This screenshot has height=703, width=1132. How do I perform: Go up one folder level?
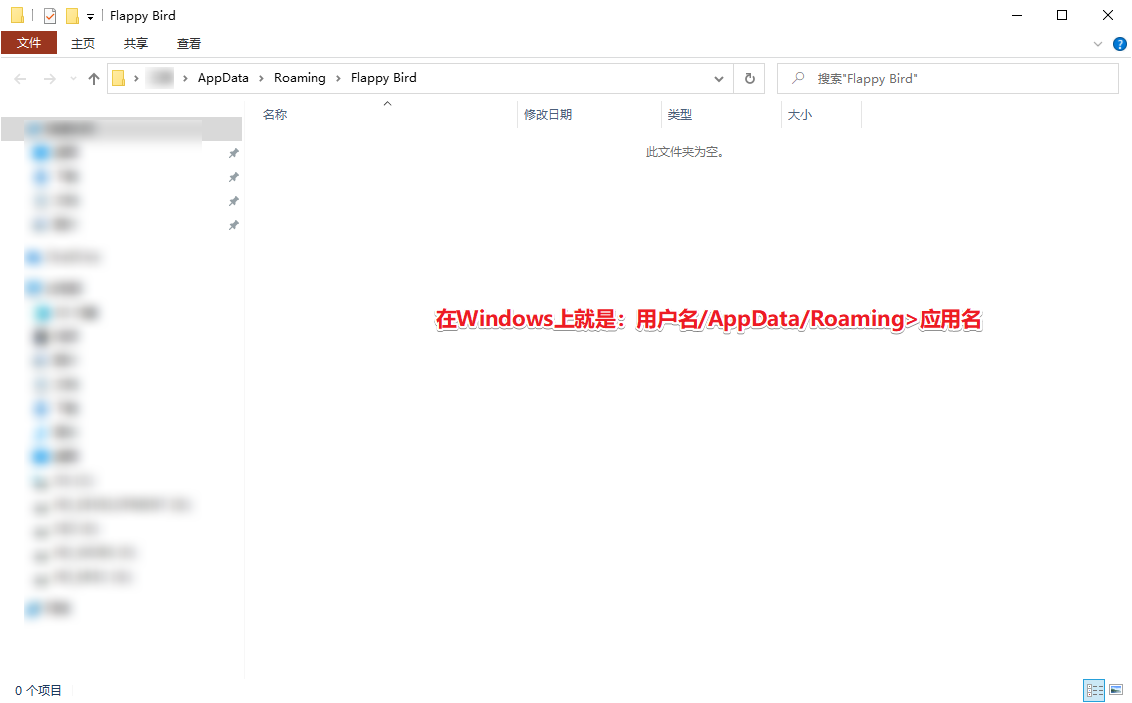click(94, 79)
